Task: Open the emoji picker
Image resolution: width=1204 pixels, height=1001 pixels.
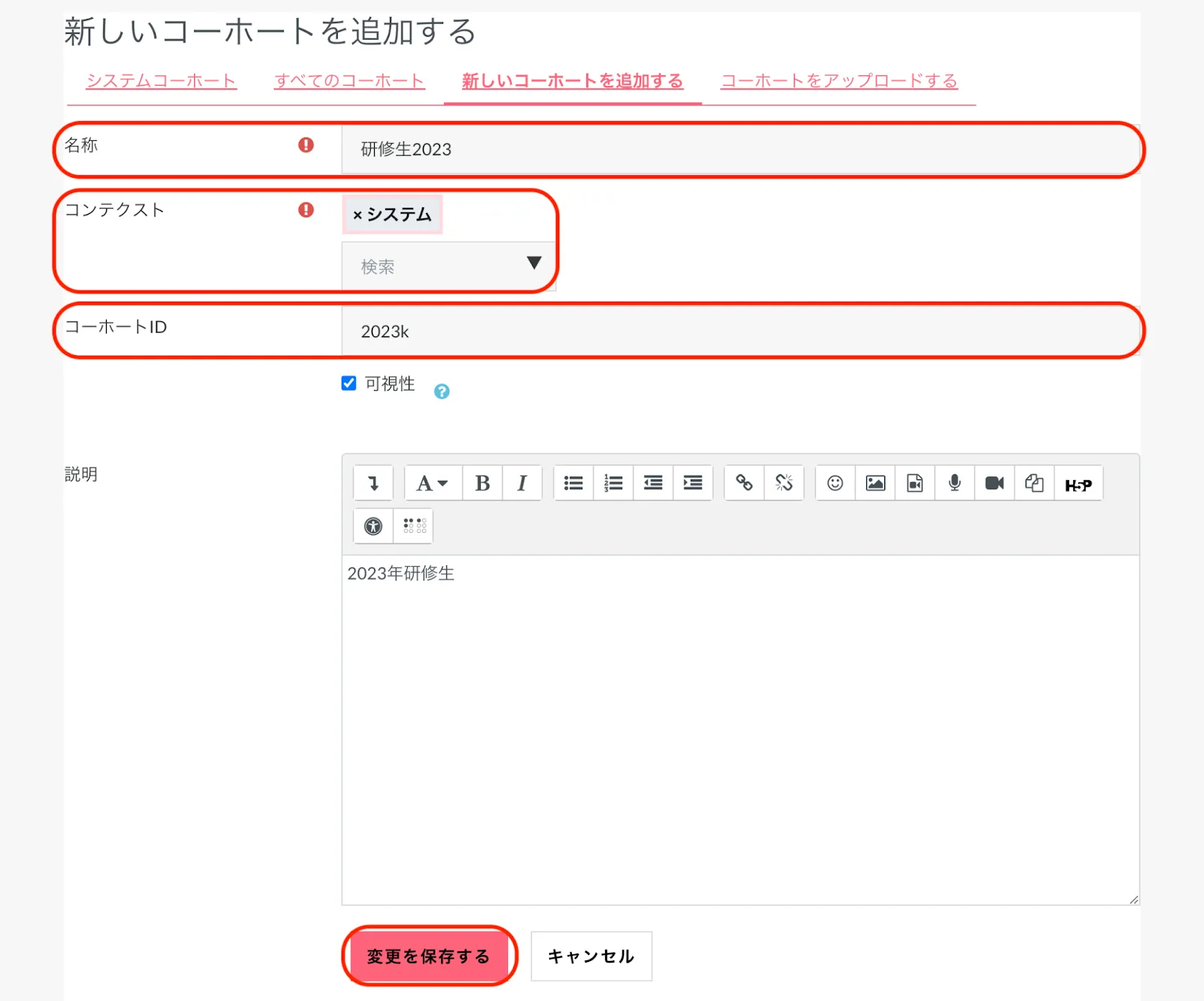Action: [835, 483]
